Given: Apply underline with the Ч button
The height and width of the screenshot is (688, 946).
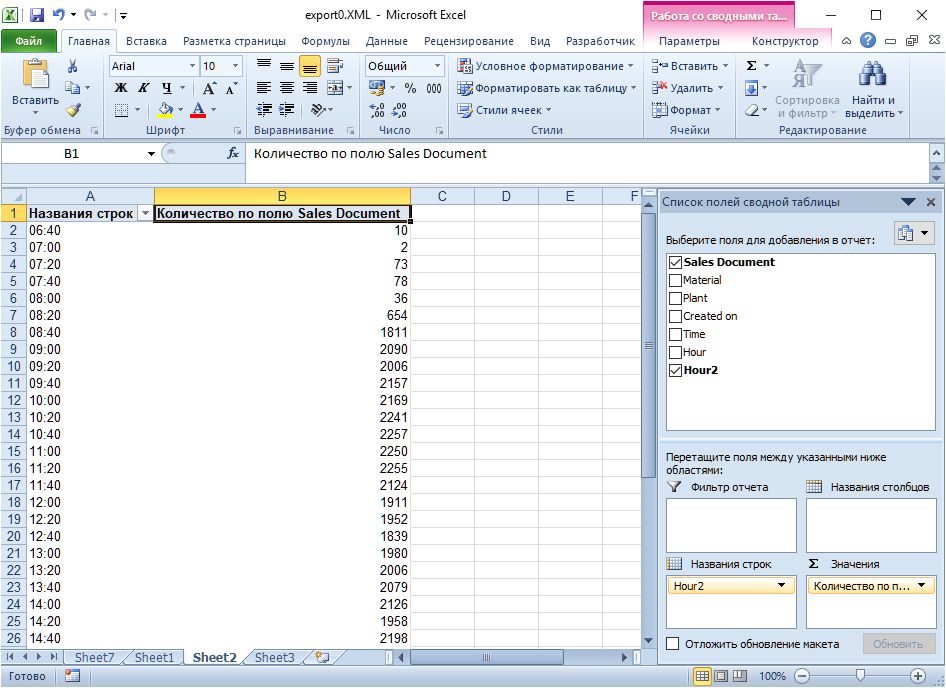Looking at the screenshot, I should pos(167,88).
